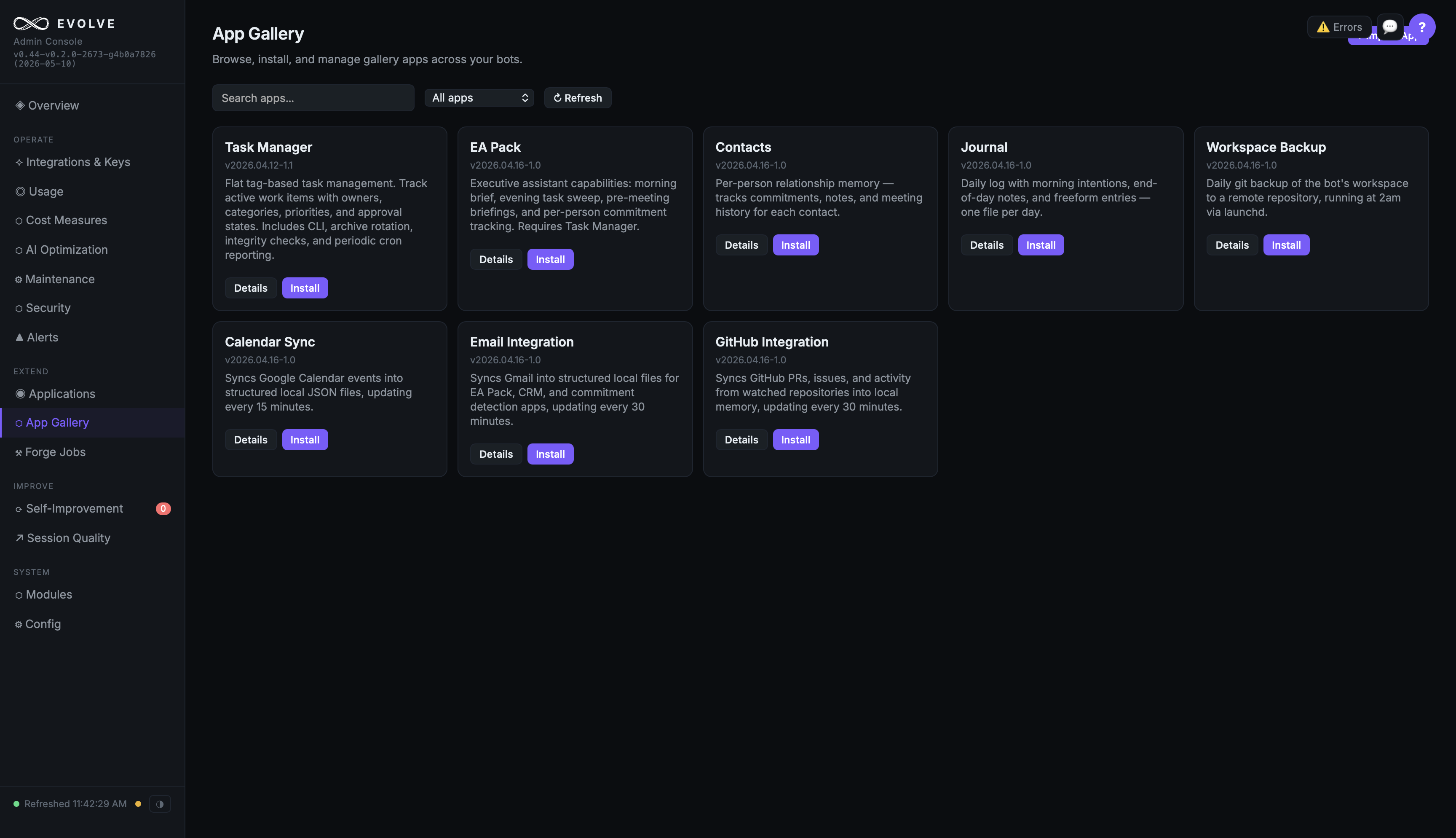1456x838 pixels.
Task: Click the v0.44 build version string
Action: 85,59
